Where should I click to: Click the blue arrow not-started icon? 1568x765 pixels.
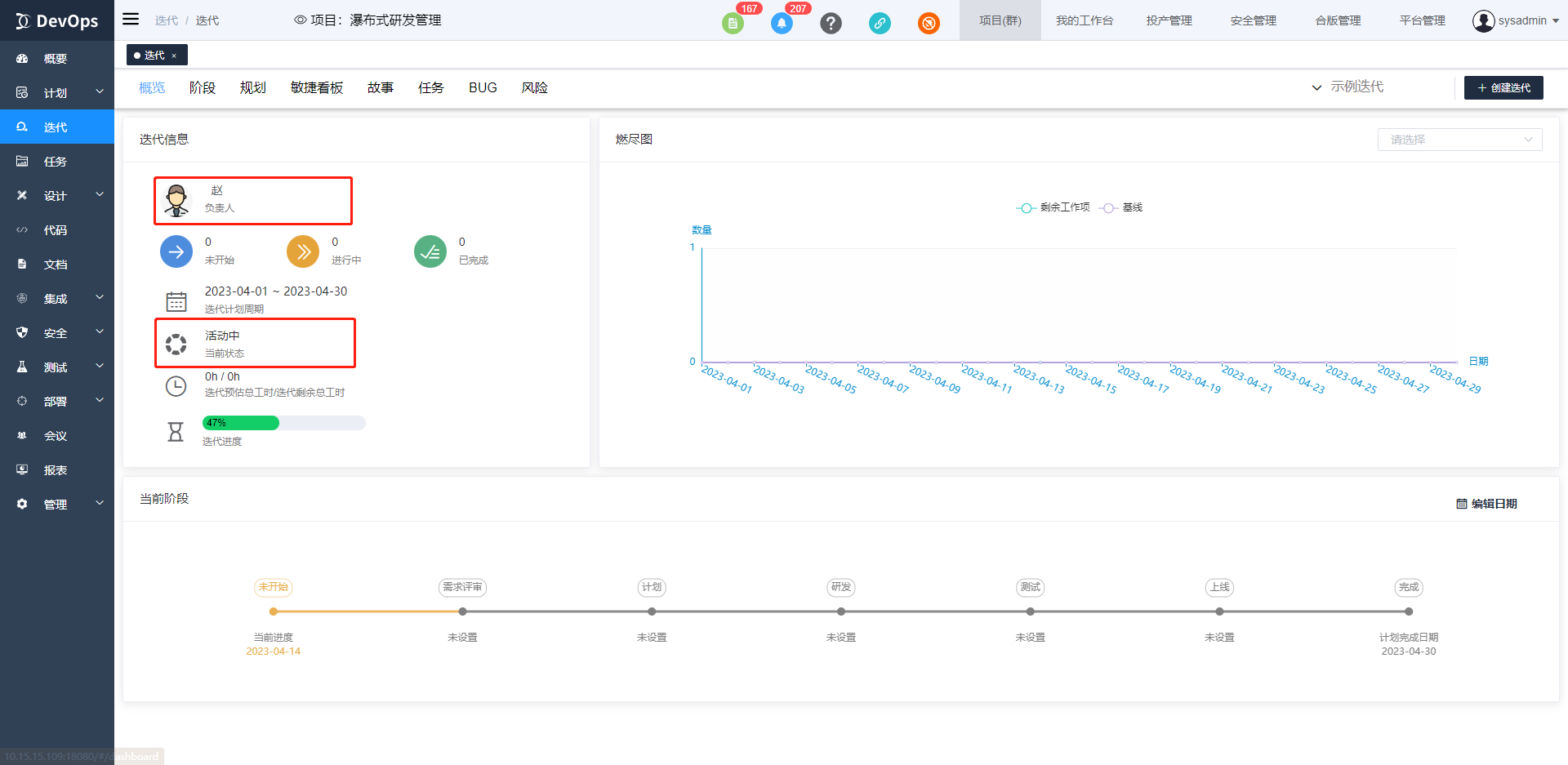click(x=176, y=251)
